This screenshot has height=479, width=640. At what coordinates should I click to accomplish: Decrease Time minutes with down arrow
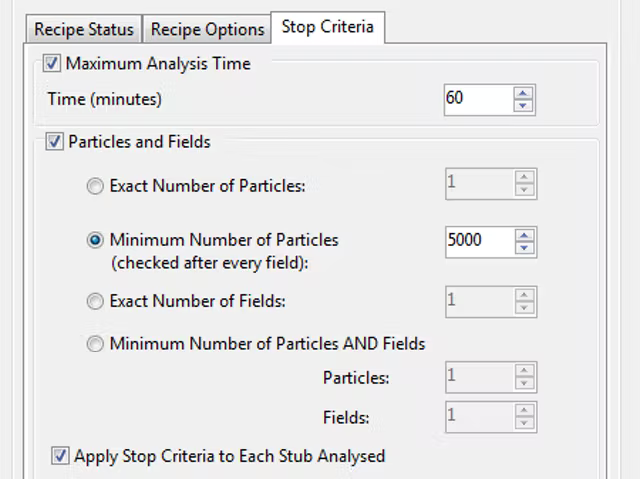(x=524, y=105)
